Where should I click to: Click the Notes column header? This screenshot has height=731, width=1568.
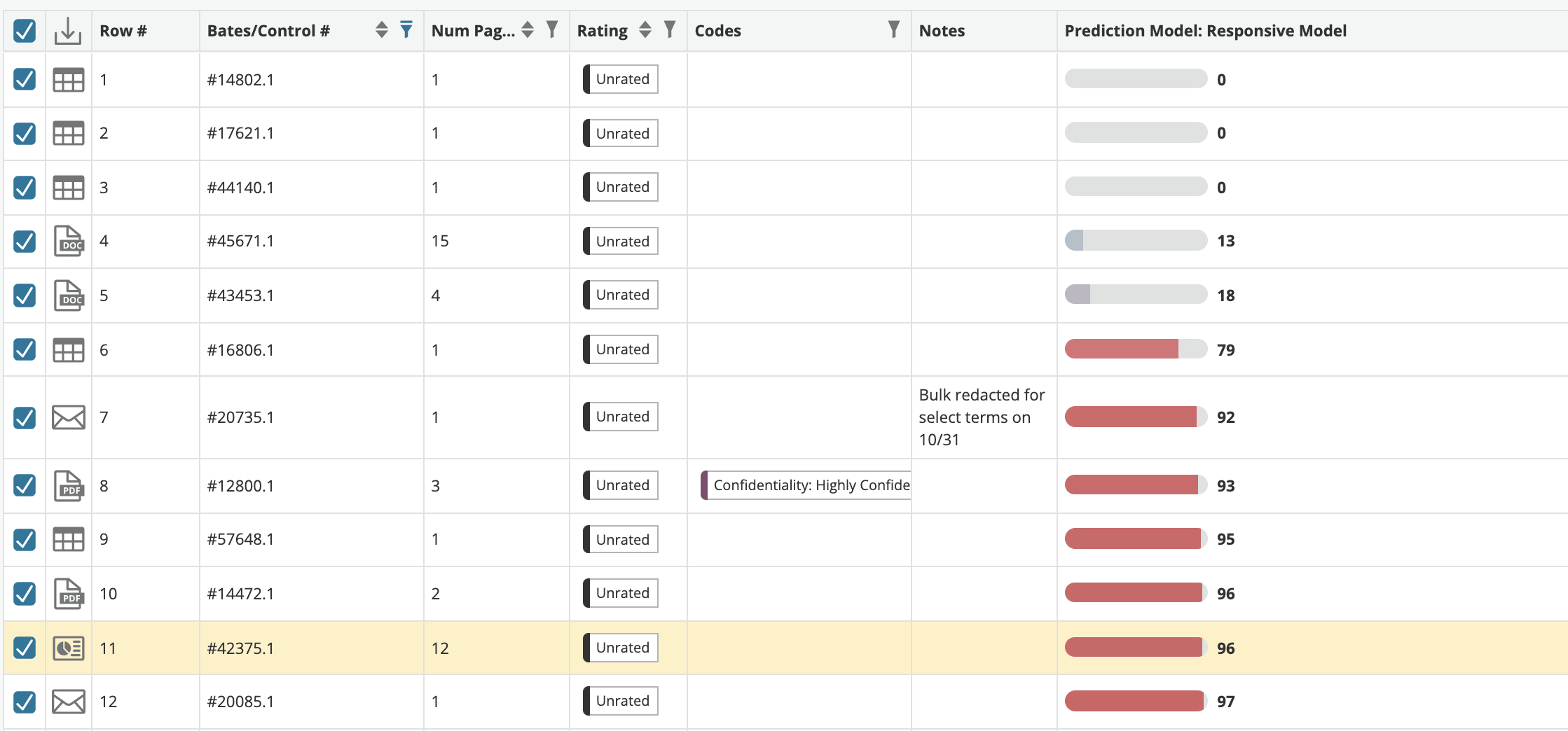(942, 31)
